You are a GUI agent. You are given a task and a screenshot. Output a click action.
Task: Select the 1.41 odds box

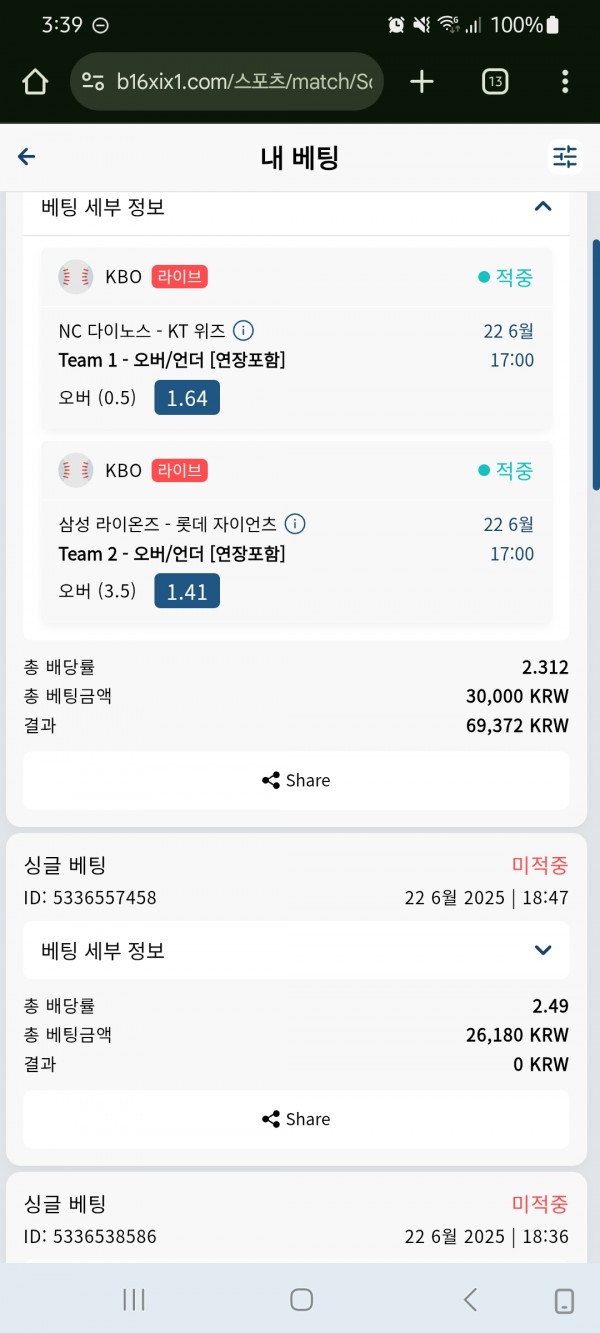pos(187,591)
